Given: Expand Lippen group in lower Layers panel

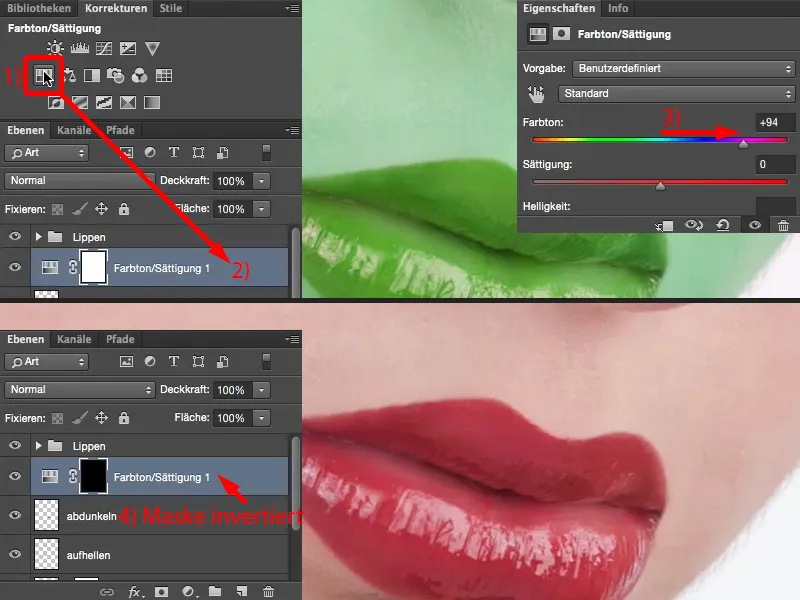Looking at the screenshot, I should [38, 446].
